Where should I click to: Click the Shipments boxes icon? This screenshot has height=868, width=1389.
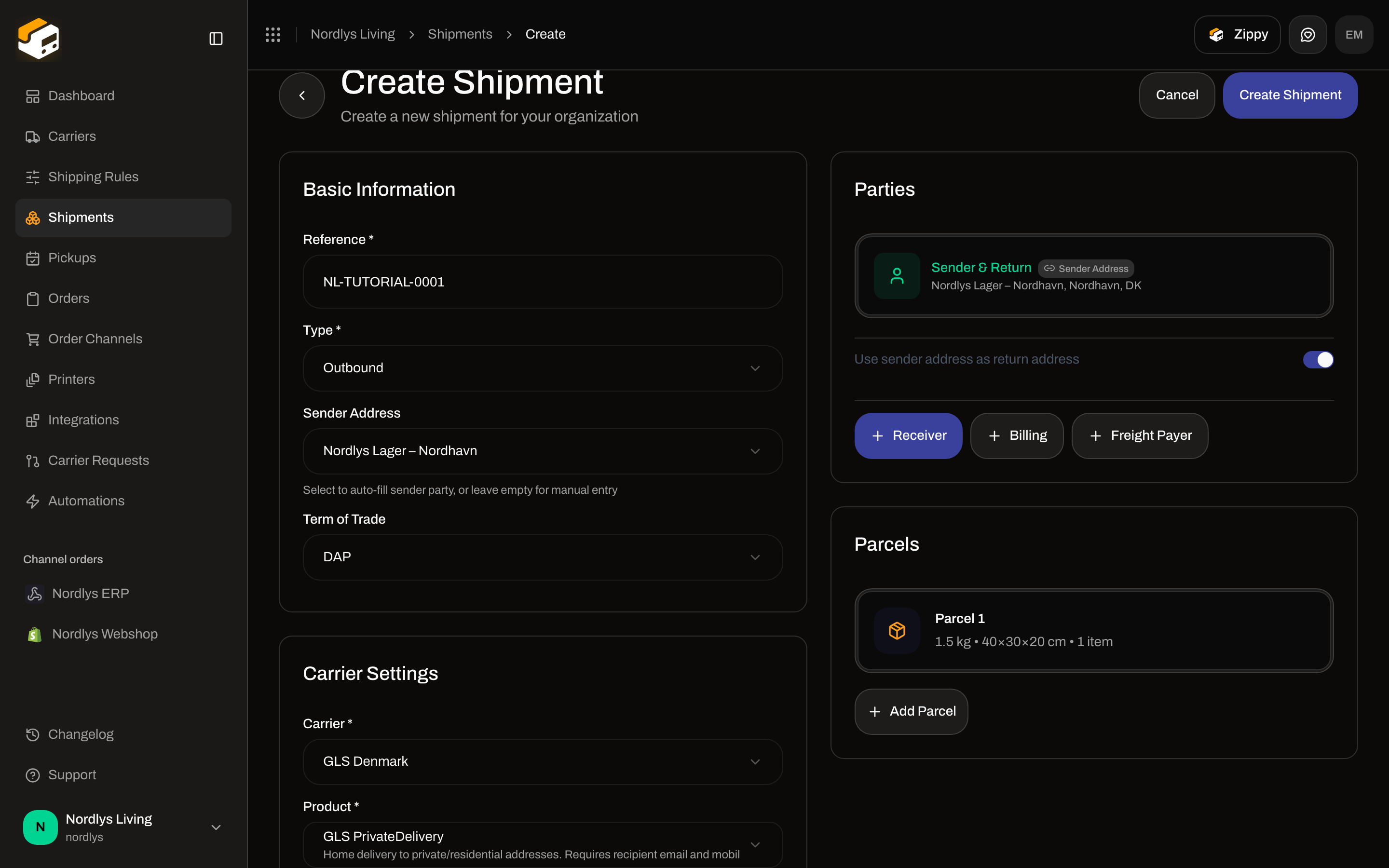[33, 218]
